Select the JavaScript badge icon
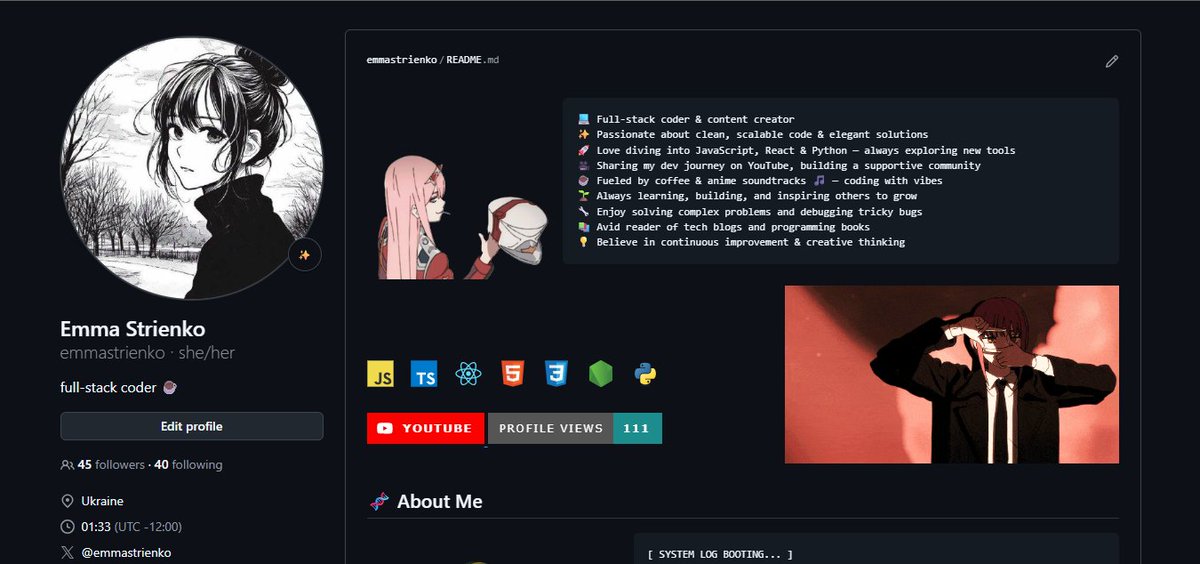Screen dimensions: 1200x564 click(x=381, y=374)
